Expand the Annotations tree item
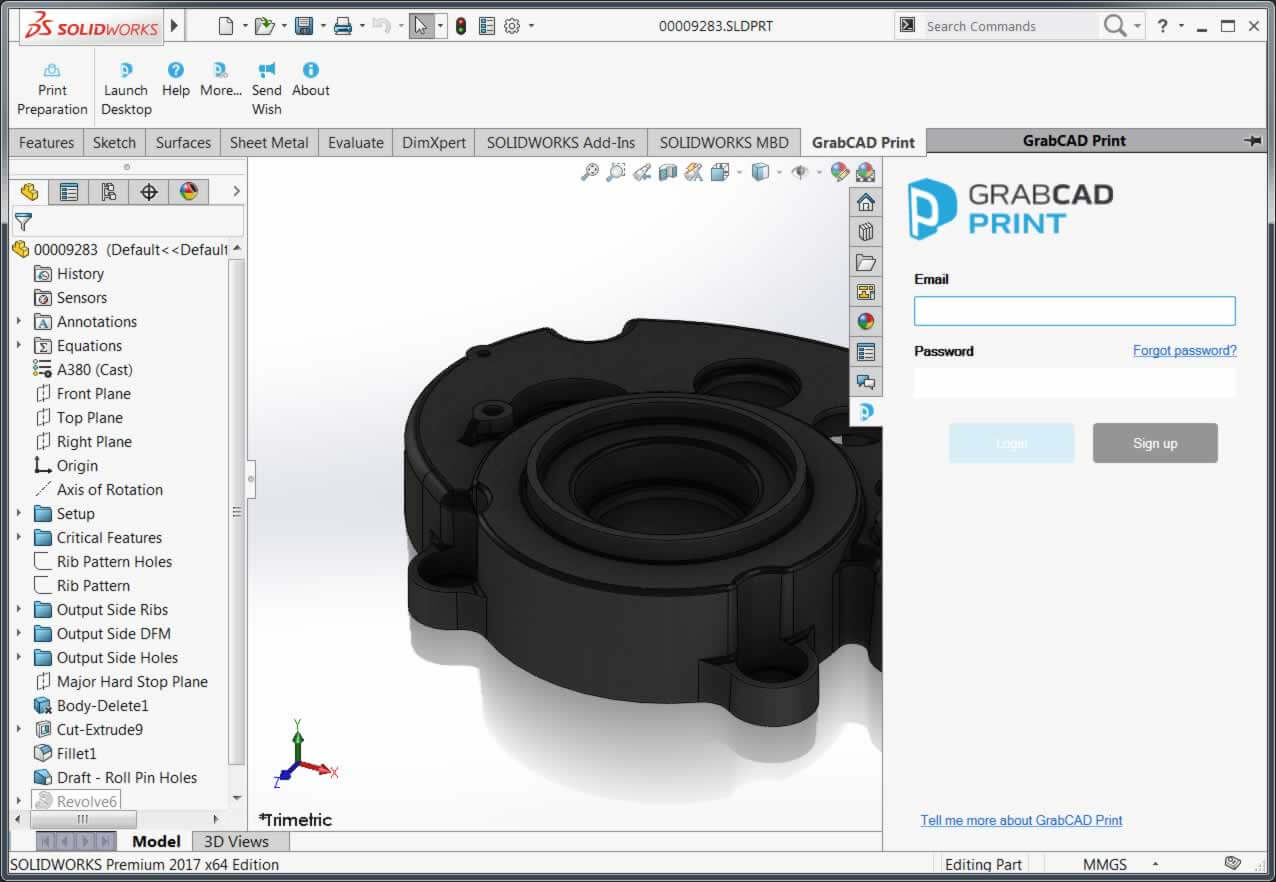The width and height of the screenshot is (1276, 882). 18,321
